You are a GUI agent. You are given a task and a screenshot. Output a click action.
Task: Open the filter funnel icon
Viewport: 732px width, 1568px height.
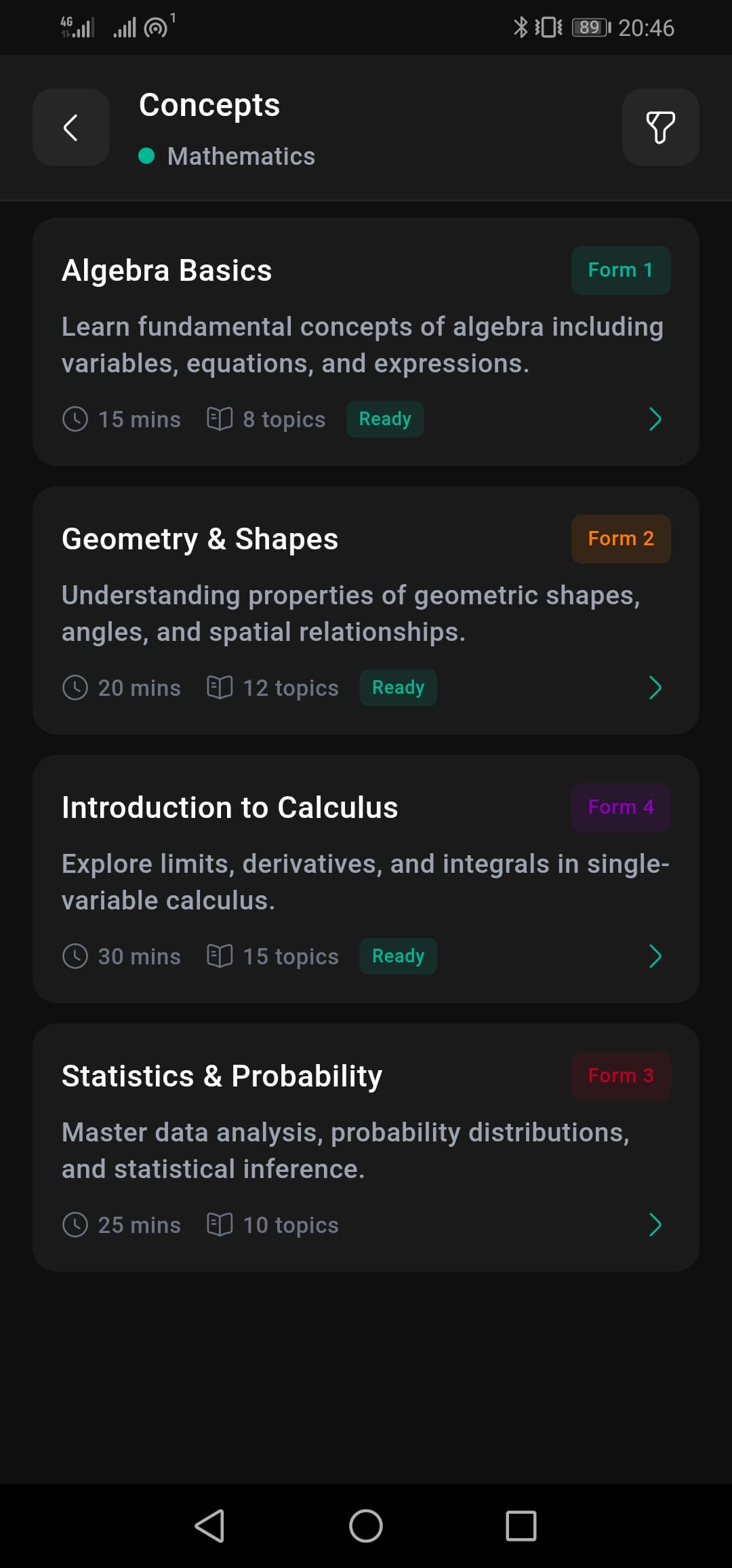(660, 128)
